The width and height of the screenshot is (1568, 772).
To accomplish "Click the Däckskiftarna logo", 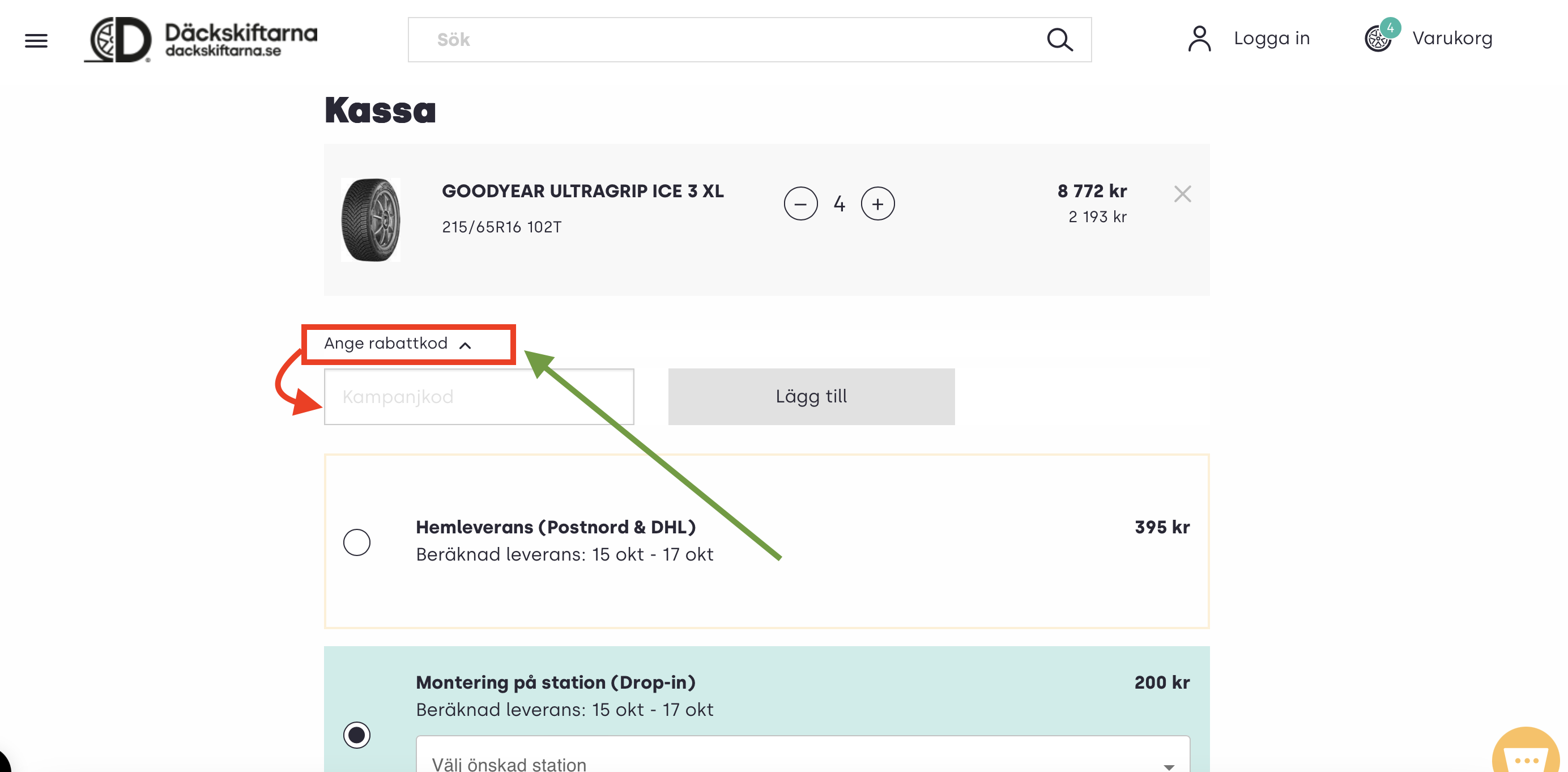I will [x=201, y=40].
